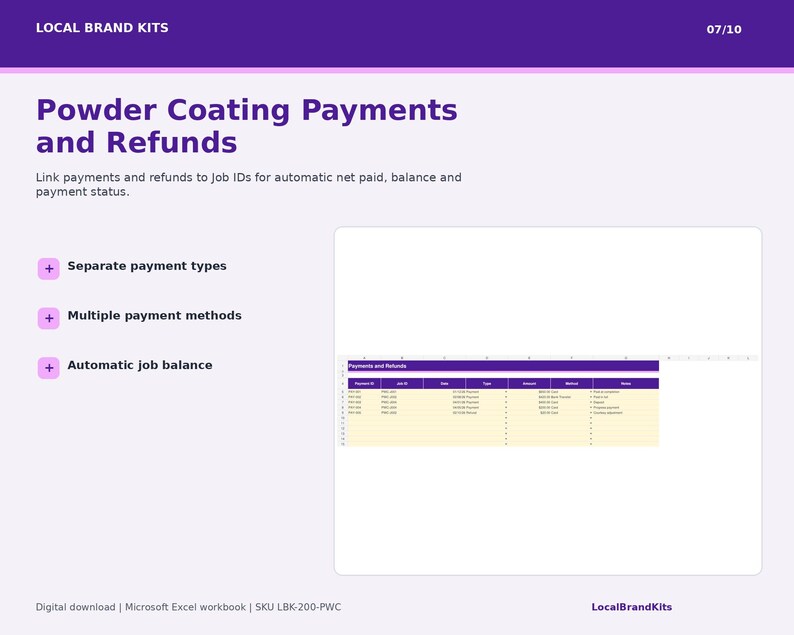The height and width of the screenshot is (635, 794).
Task: Open the Type dropdown in the PAY-001 row
Action: point(506,392)
